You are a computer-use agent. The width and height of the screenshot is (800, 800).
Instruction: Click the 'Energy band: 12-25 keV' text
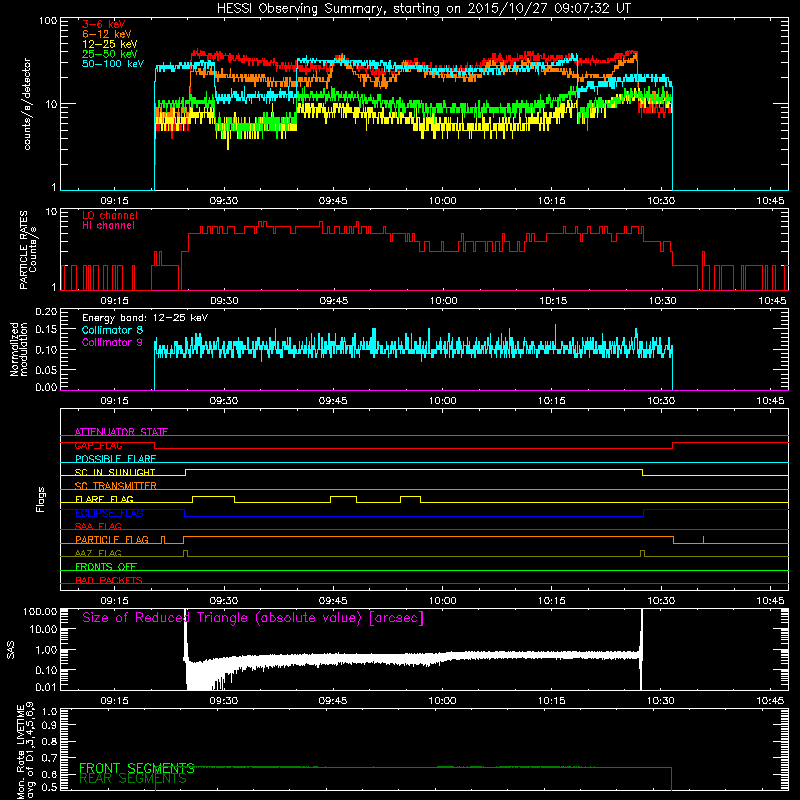(x=145, y=318)
